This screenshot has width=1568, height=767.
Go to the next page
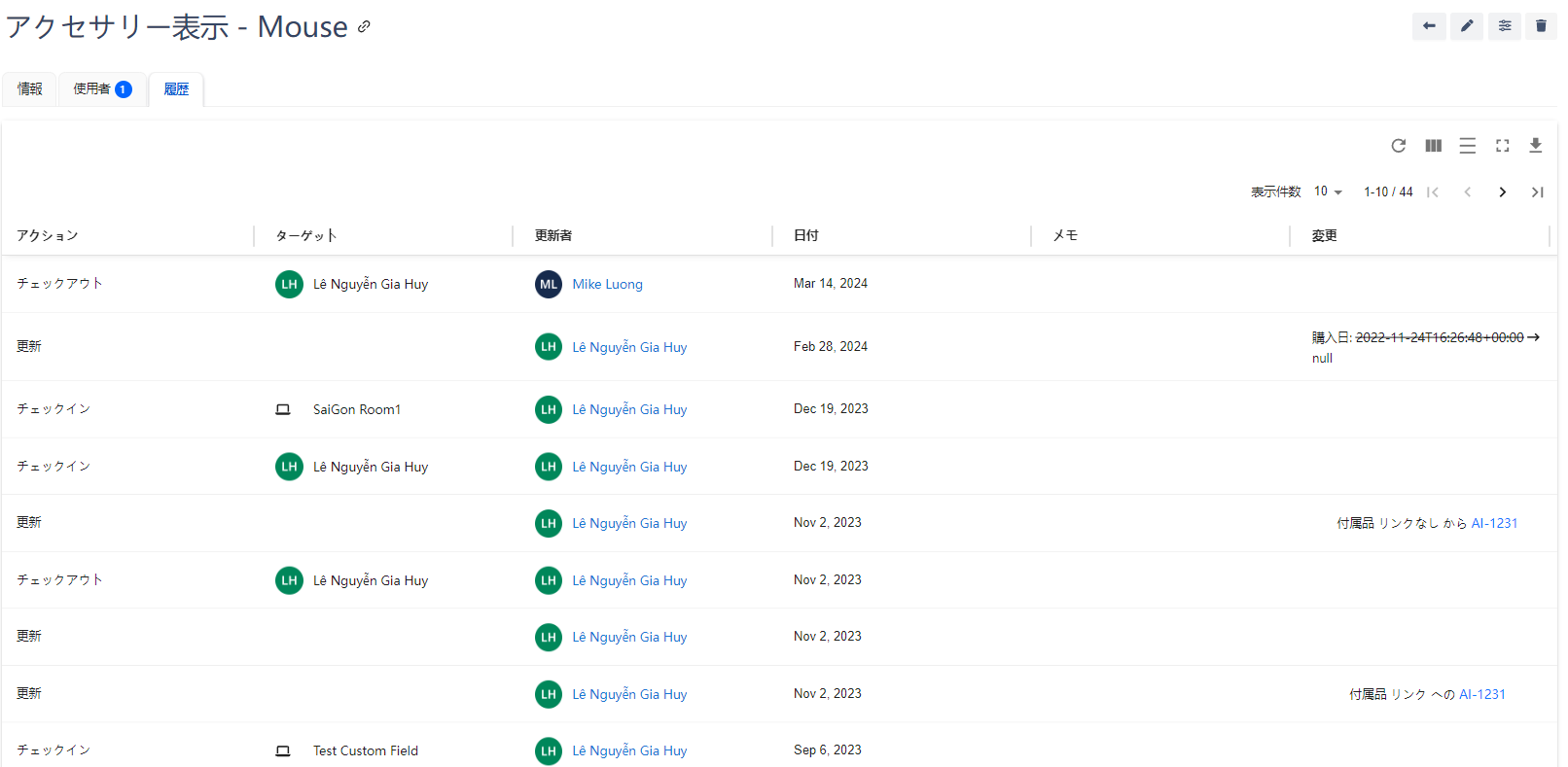pyautogui.click(x=1502, y=192)
